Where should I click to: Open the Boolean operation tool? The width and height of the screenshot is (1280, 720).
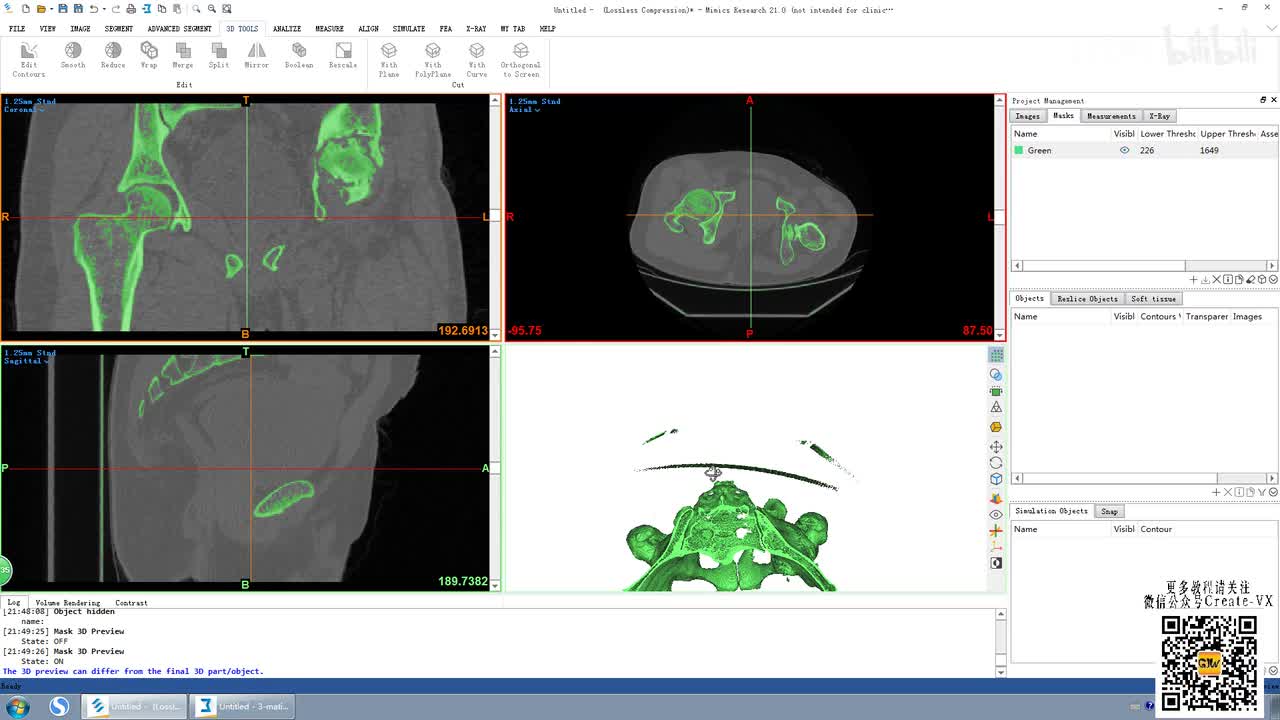299,56
